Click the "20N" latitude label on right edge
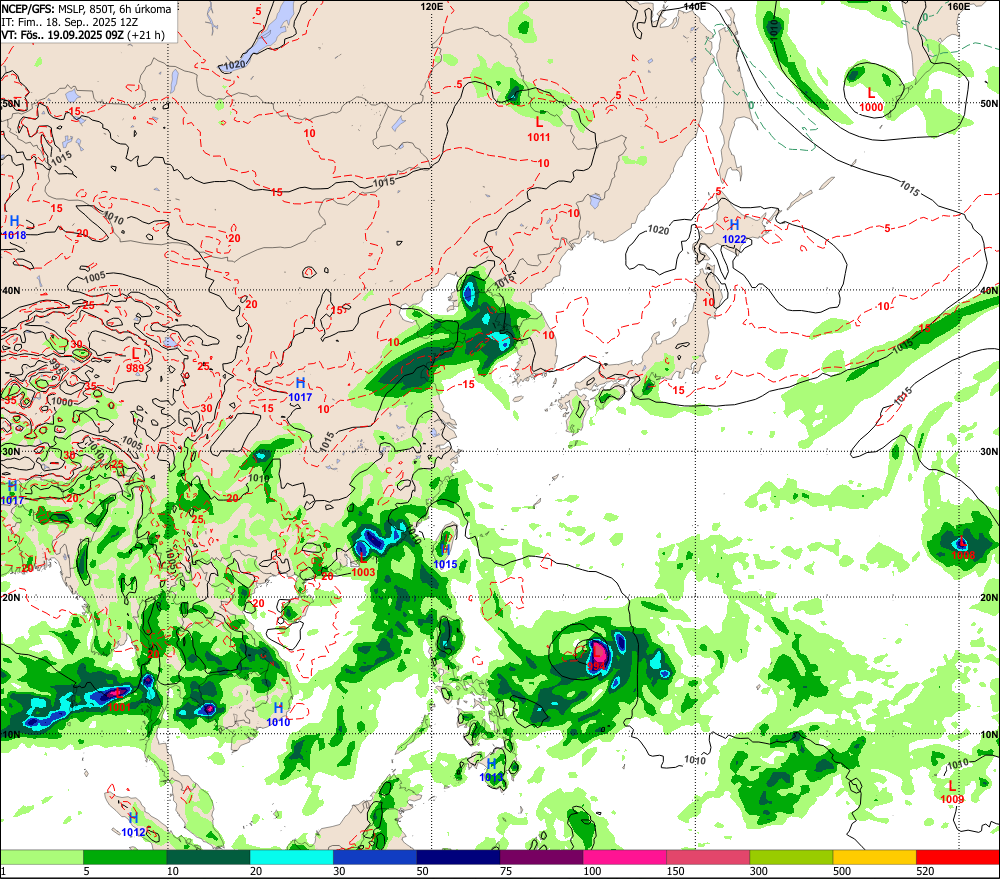The image size is (1000, 879). point(989,598)
